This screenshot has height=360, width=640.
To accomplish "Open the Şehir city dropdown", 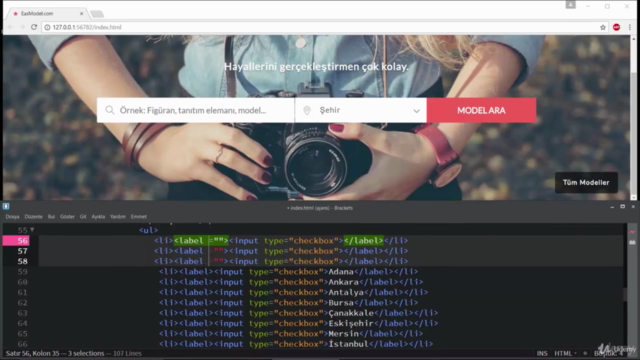I will pos(361,110).
